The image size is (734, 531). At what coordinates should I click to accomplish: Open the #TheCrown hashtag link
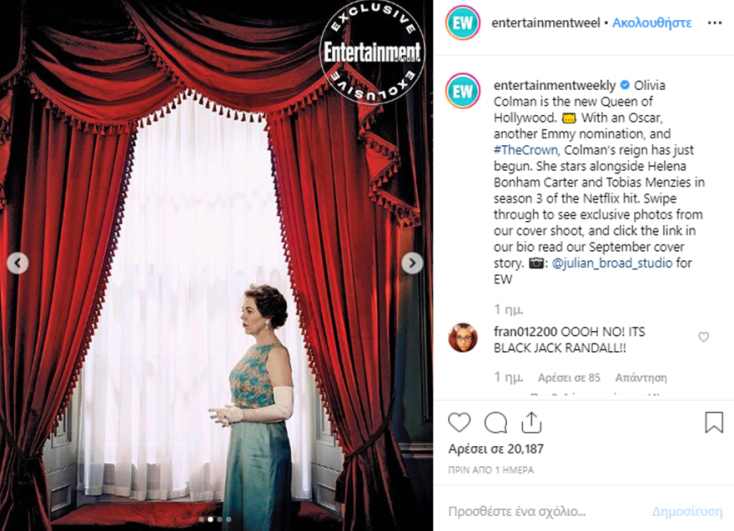click(x=526, y=150)
